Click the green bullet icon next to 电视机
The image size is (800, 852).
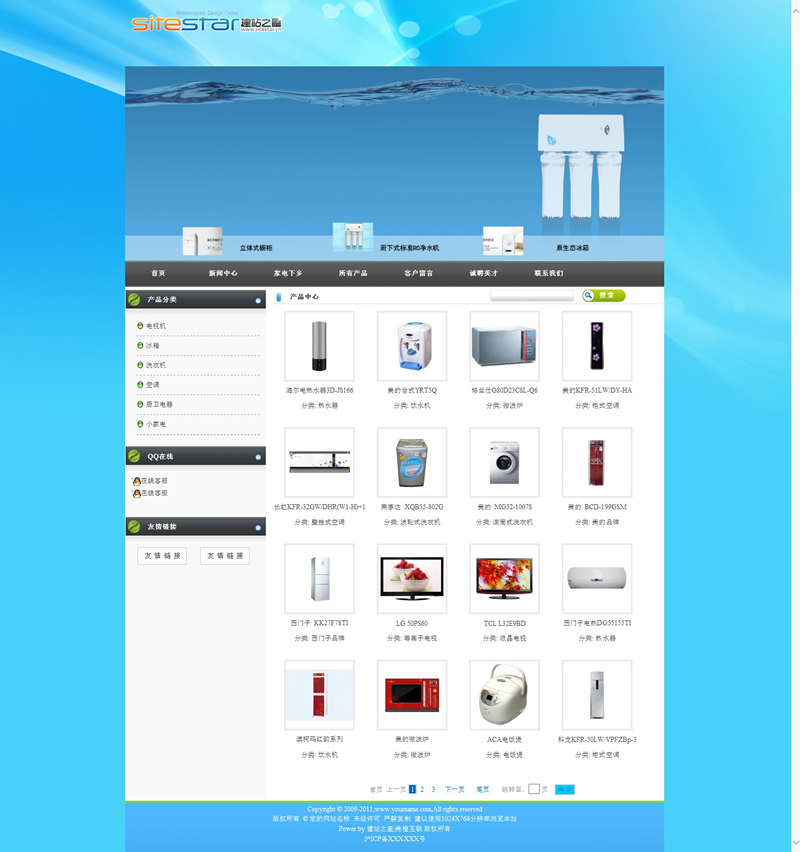(x=140, y=326)
